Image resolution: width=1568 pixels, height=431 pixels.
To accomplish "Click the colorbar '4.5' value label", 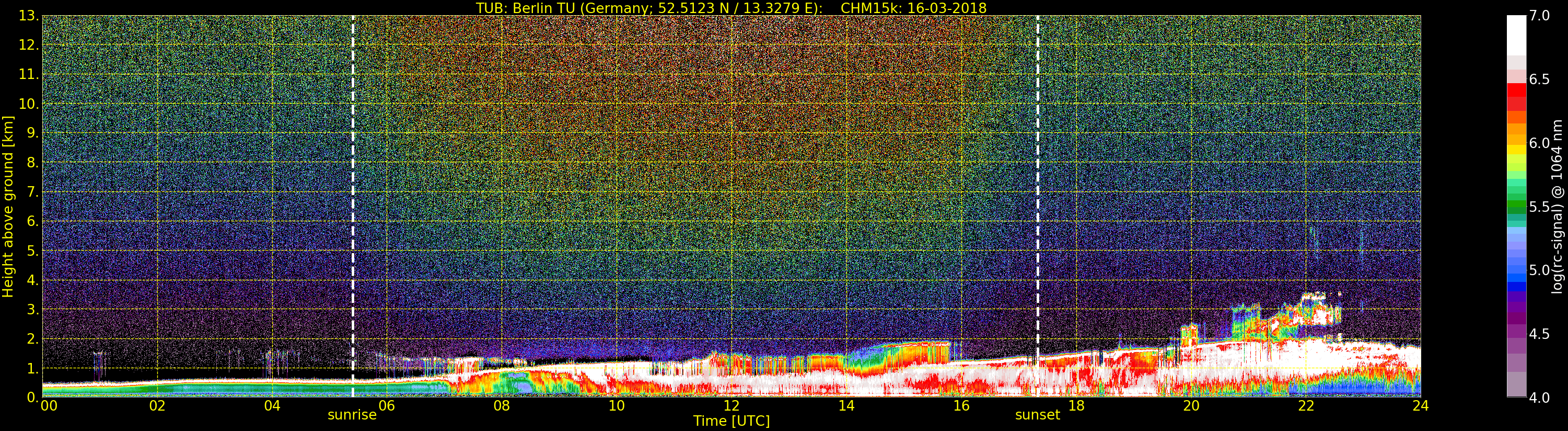I will point(1539,334).
